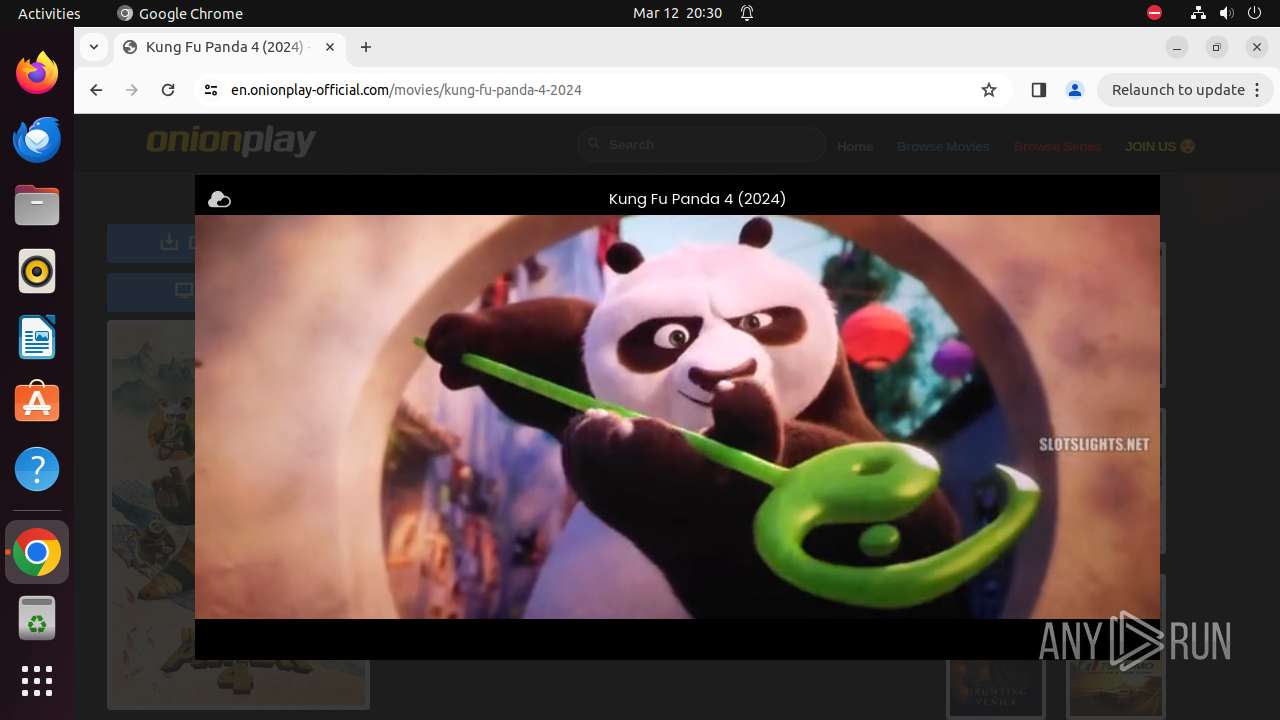The height and width of the screenshot is (720, 1280).
Task: Click the JOIN US link
Action: pos(1159,146)
